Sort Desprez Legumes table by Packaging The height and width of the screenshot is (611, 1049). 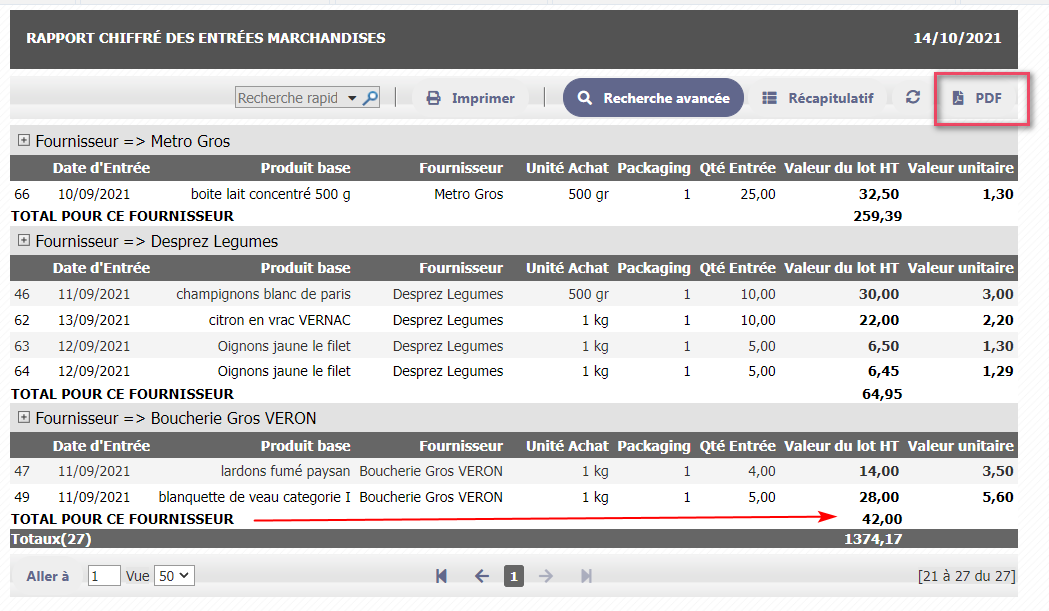654,268
